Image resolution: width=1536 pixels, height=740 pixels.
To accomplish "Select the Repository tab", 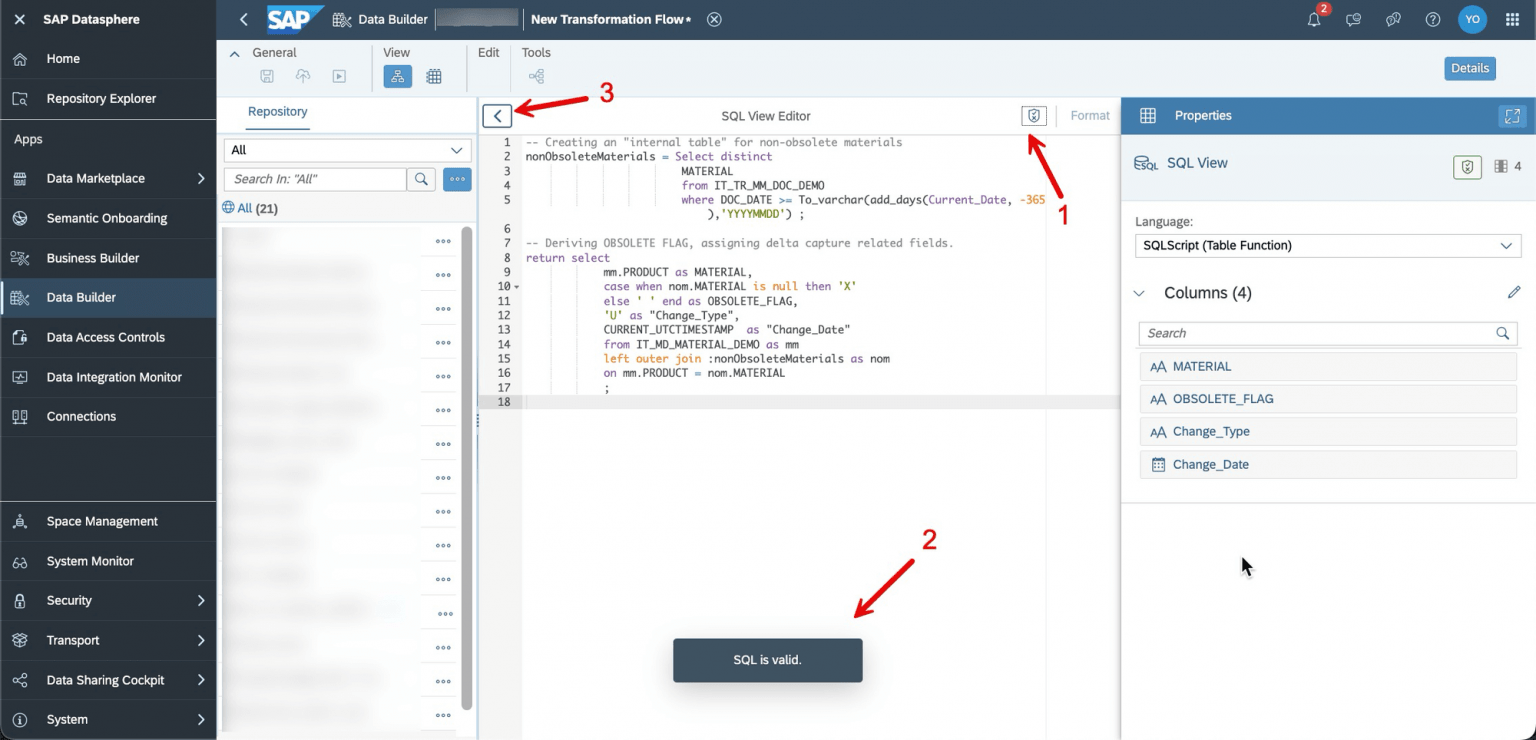I will tap(278, 112).
